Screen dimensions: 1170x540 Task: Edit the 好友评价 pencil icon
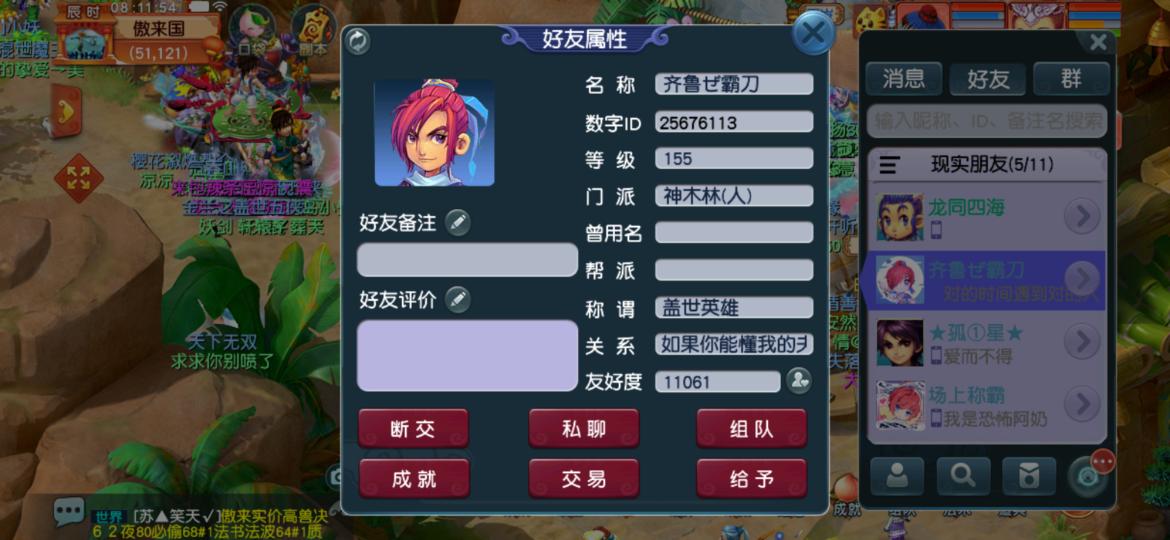point(457,299)
